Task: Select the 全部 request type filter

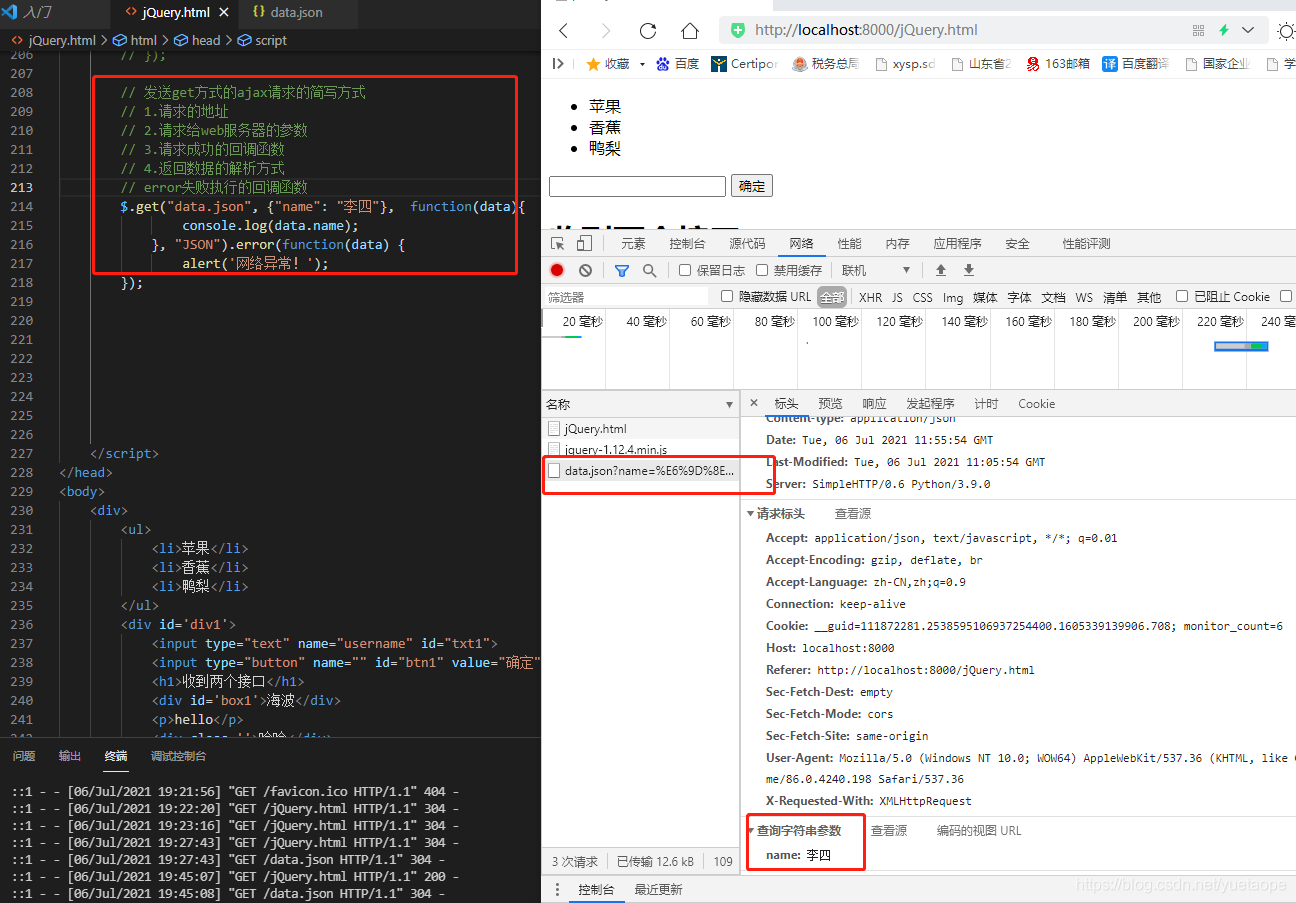Action: (x=832, y=297)
